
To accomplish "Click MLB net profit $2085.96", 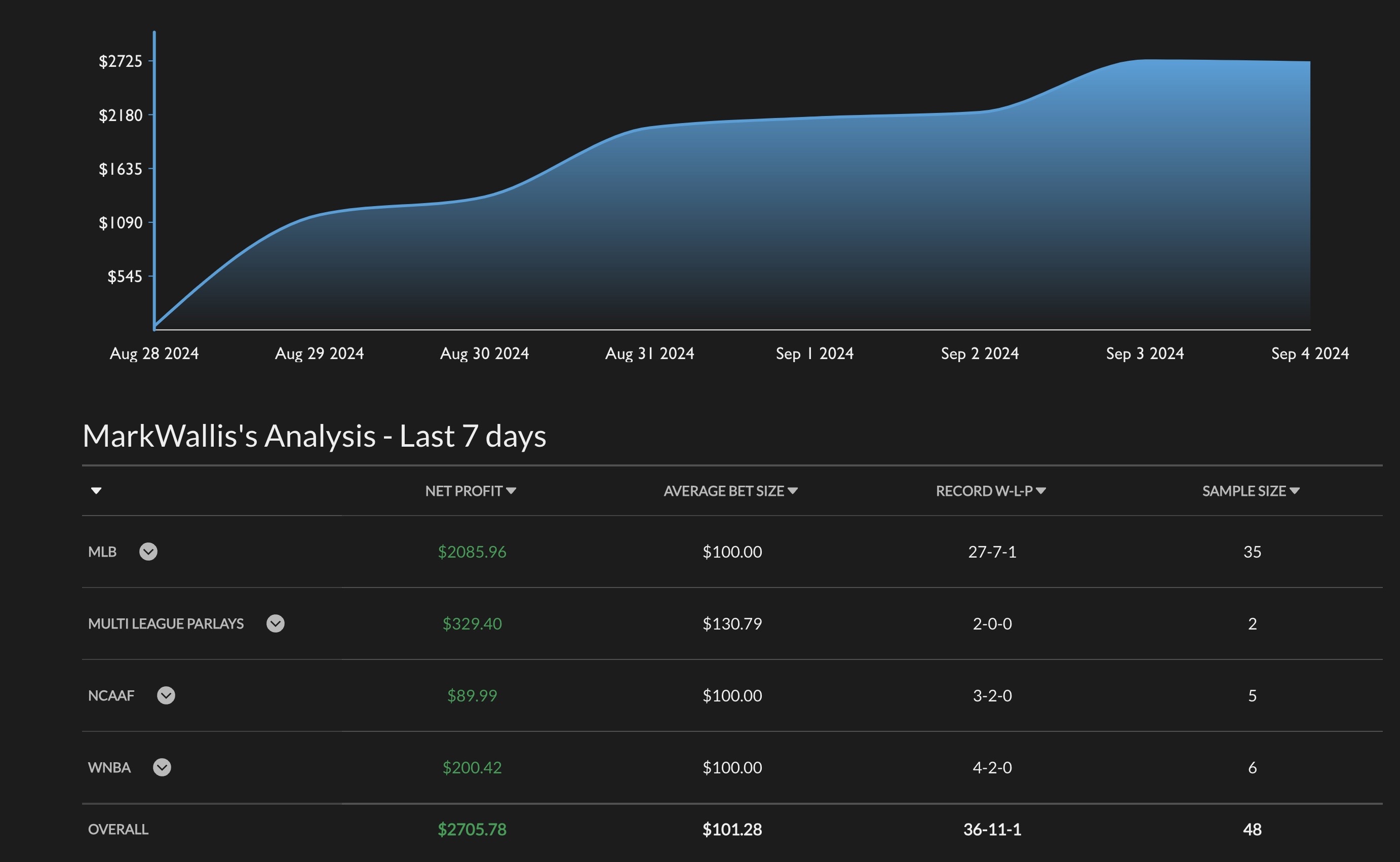I will (x=472, y=552).
